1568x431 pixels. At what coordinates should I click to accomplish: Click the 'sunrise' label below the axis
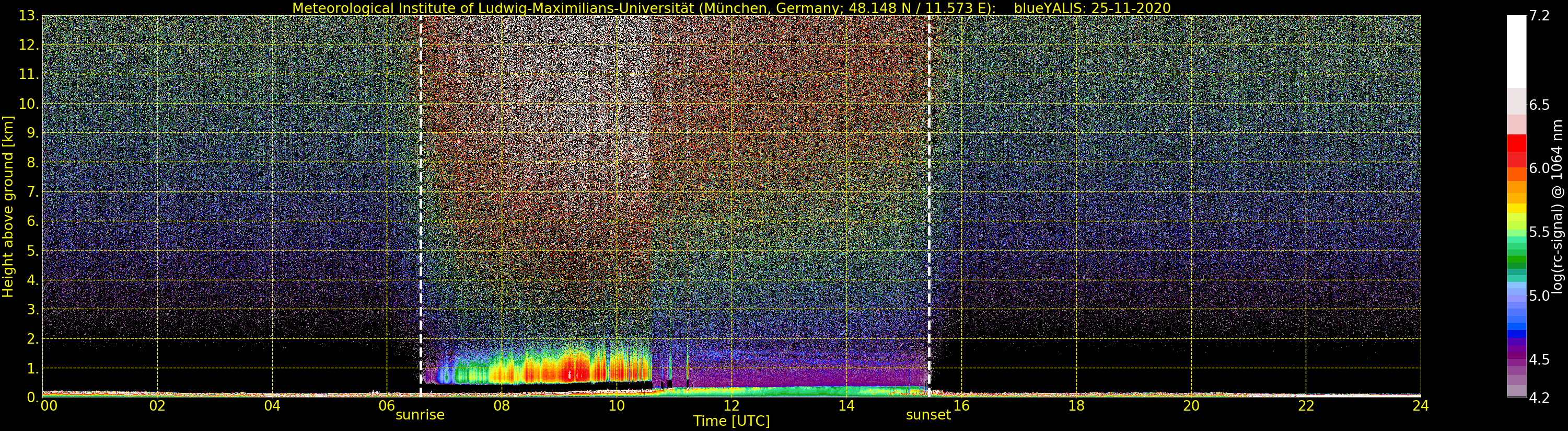420,415
